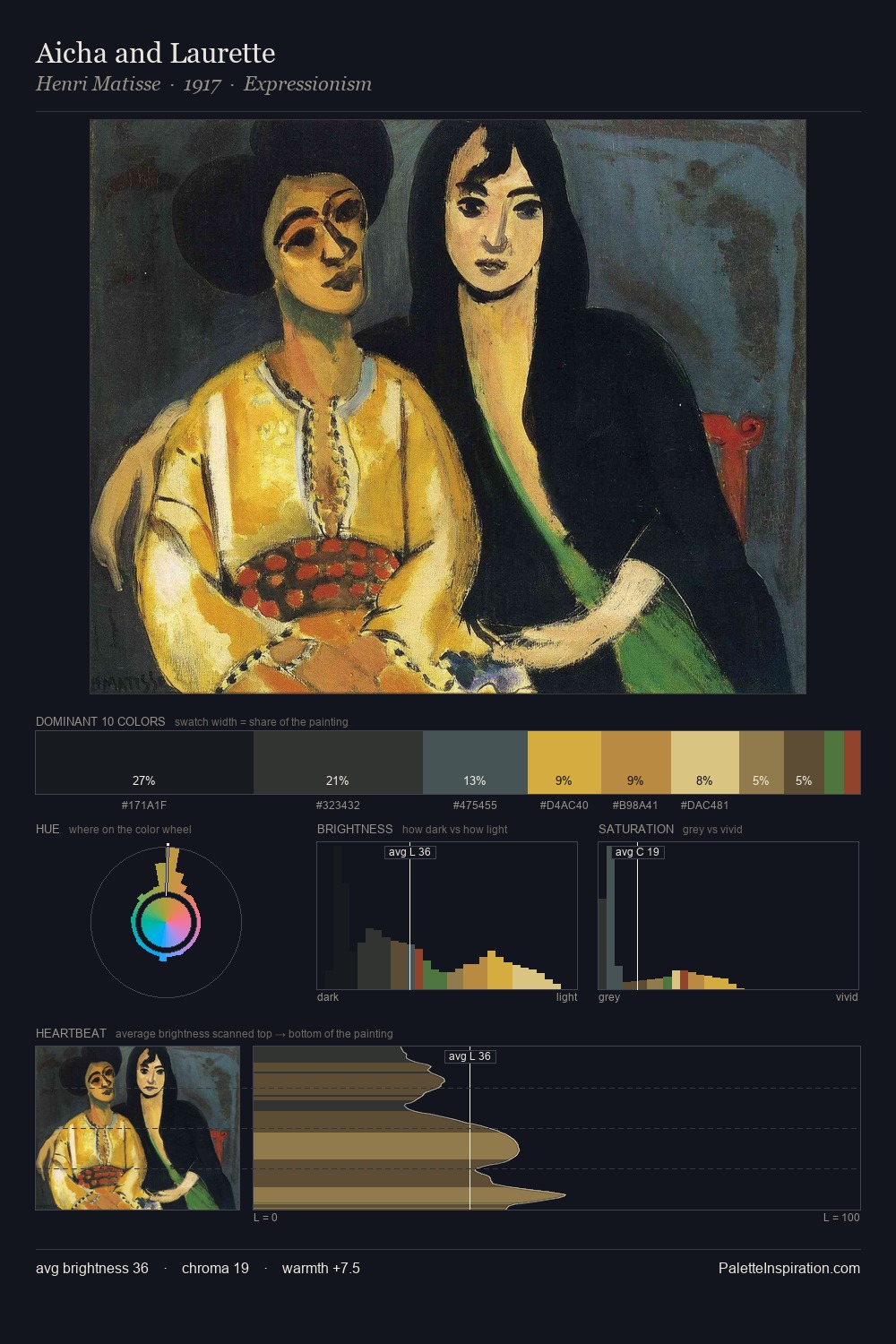
Task: Click the hex code '#B98A41'
Action: coord(635,806)
